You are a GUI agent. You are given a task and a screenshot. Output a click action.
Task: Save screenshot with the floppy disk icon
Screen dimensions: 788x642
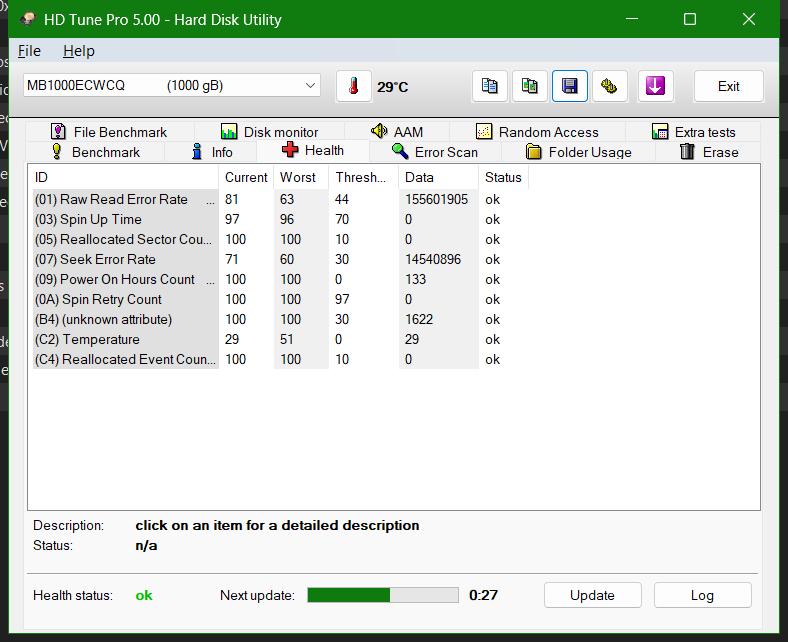tap(570, 86)
